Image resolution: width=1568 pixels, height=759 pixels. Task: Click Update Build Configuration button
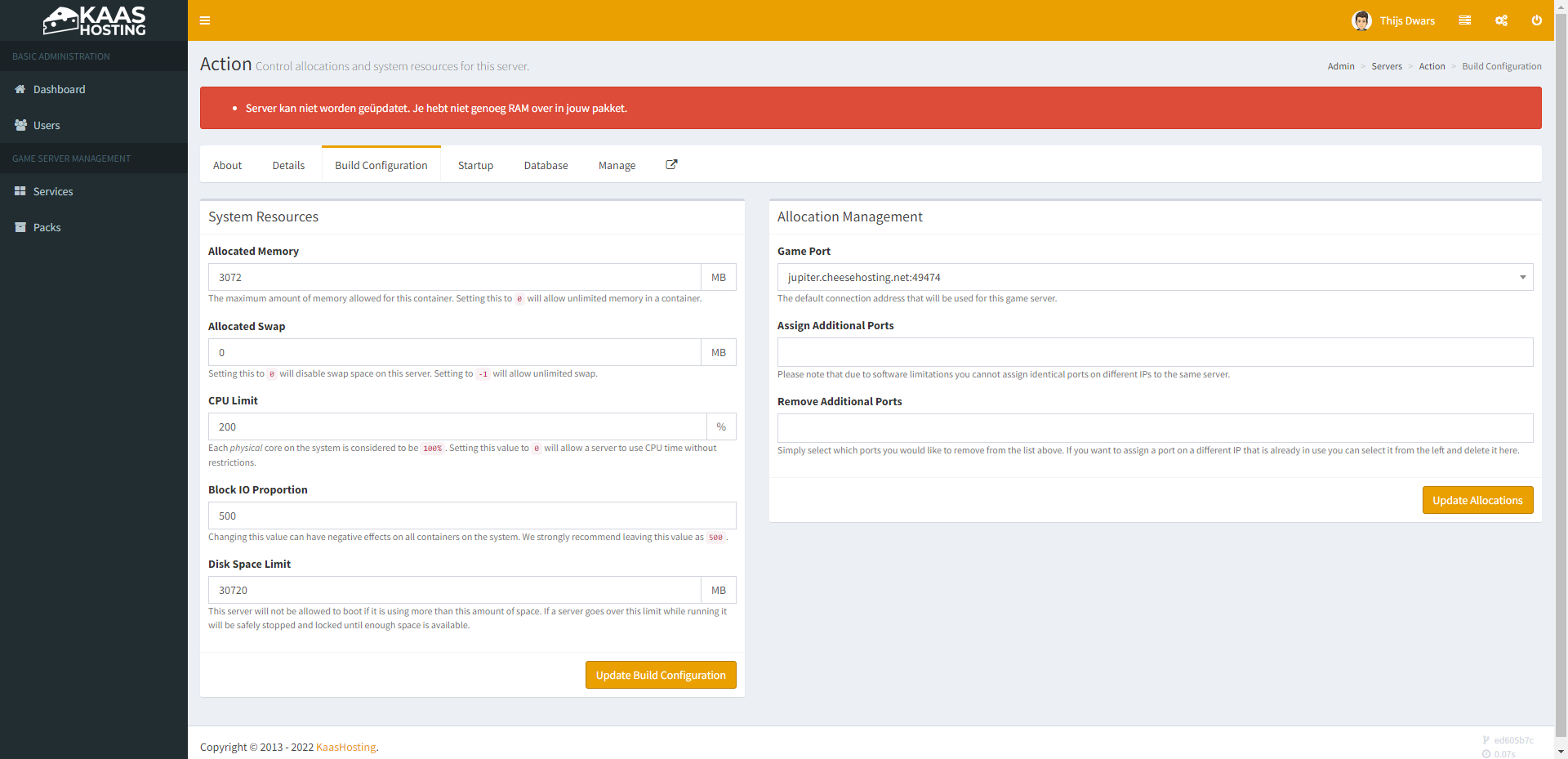pyautogui.click(x=661, y=675)
